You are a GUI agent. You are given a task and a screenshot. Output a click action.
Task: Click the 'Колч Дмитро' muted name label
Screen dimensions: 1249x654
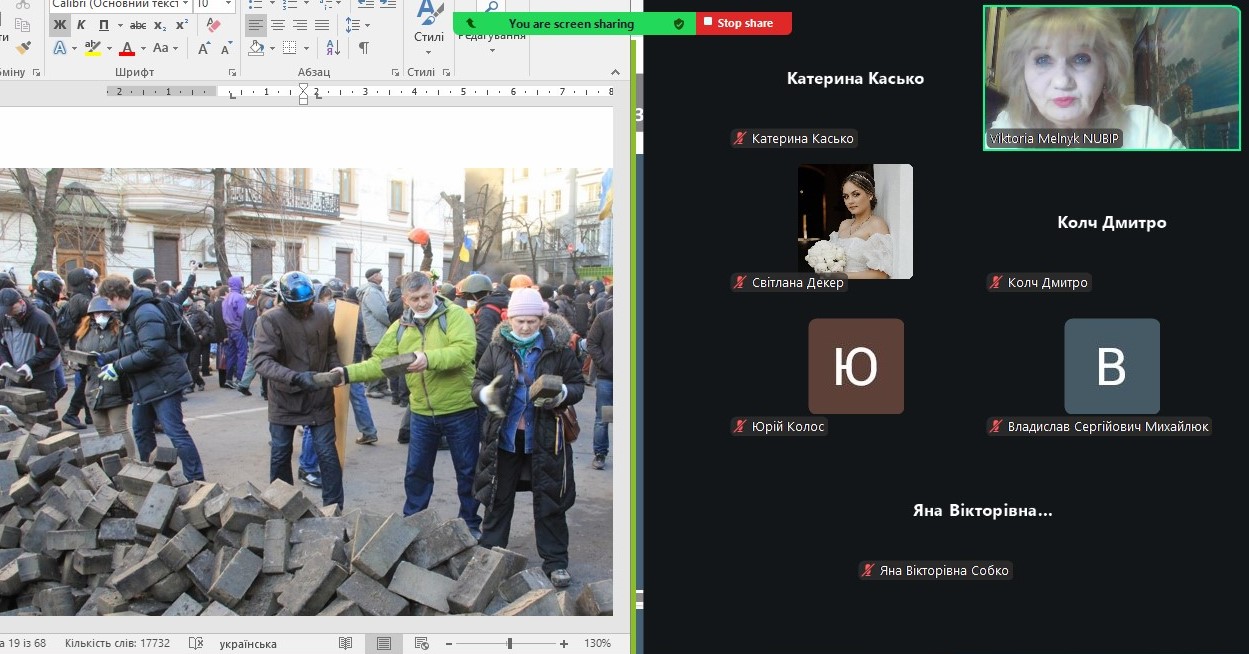tap(1038, 282)
